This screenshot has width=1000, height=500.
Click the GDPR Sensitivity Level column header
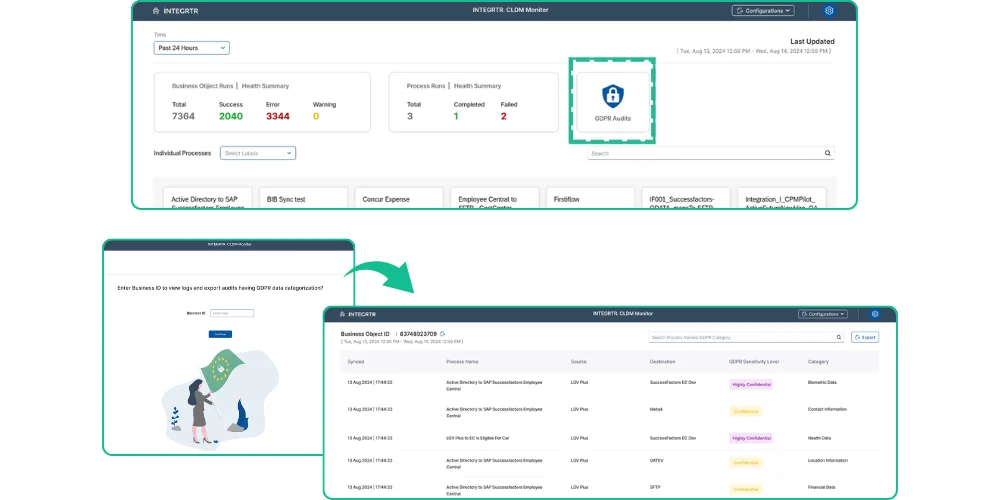click(x=753, y=362)
